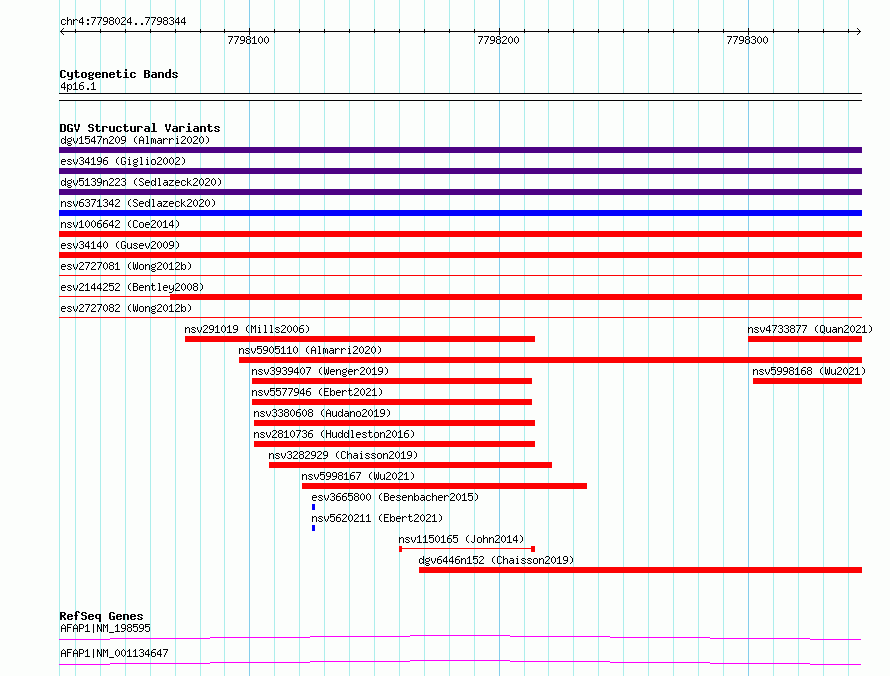Screen dimensions: 890x676
Task: Click the 7798100 ruler position label
Action: [x=248, y=40]
